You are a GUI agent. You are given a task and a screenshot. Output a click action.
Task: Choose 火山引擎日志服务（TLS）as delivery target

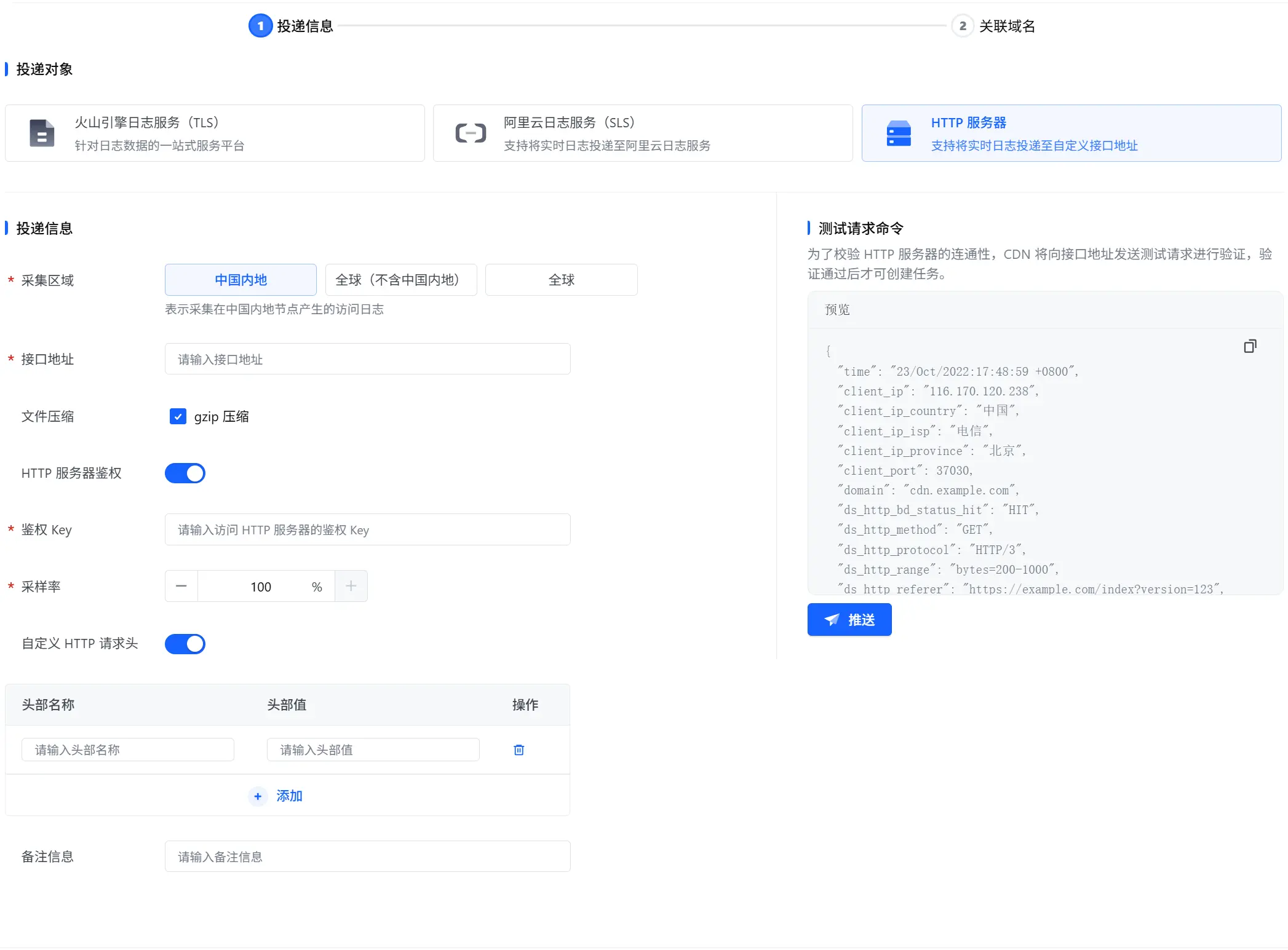(215, 133)
